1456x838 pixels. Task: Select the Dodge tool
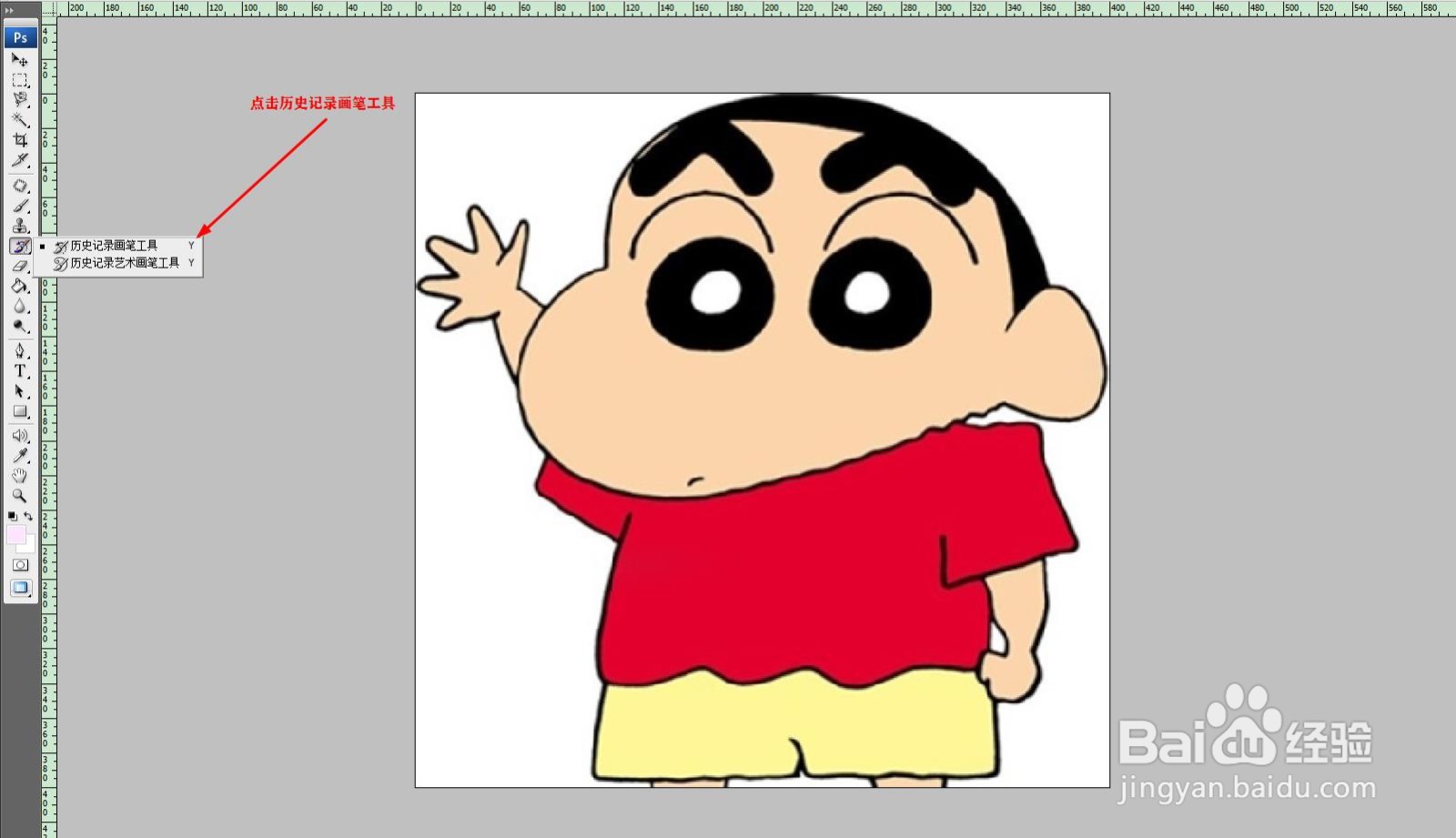(20, 326)
